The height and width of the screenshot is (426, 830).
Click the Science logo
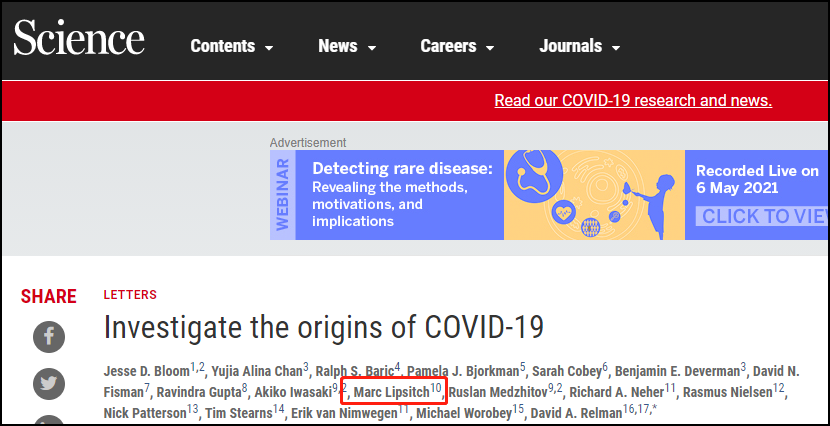[x=79, y=38]
